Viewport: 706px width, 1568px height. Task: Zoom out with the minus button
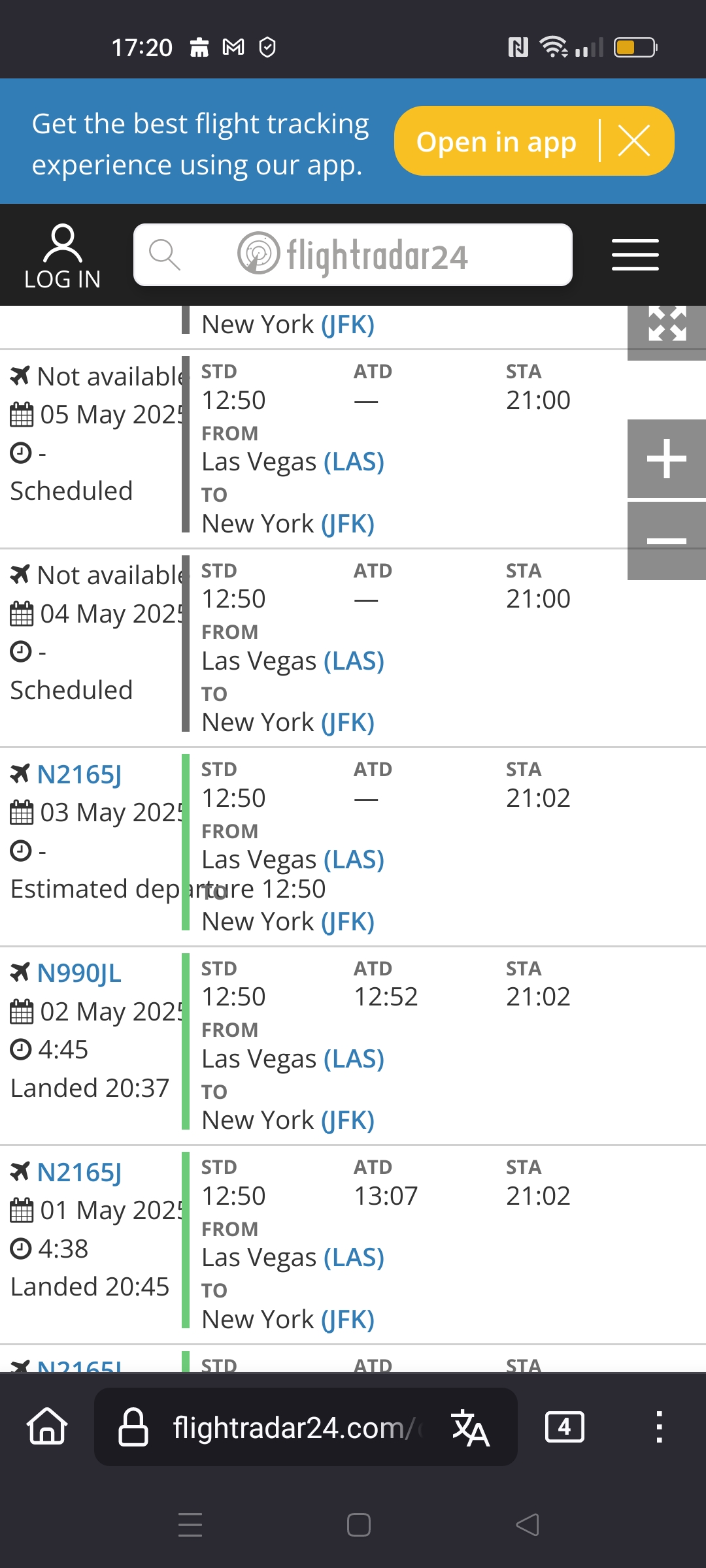(666, 541)
